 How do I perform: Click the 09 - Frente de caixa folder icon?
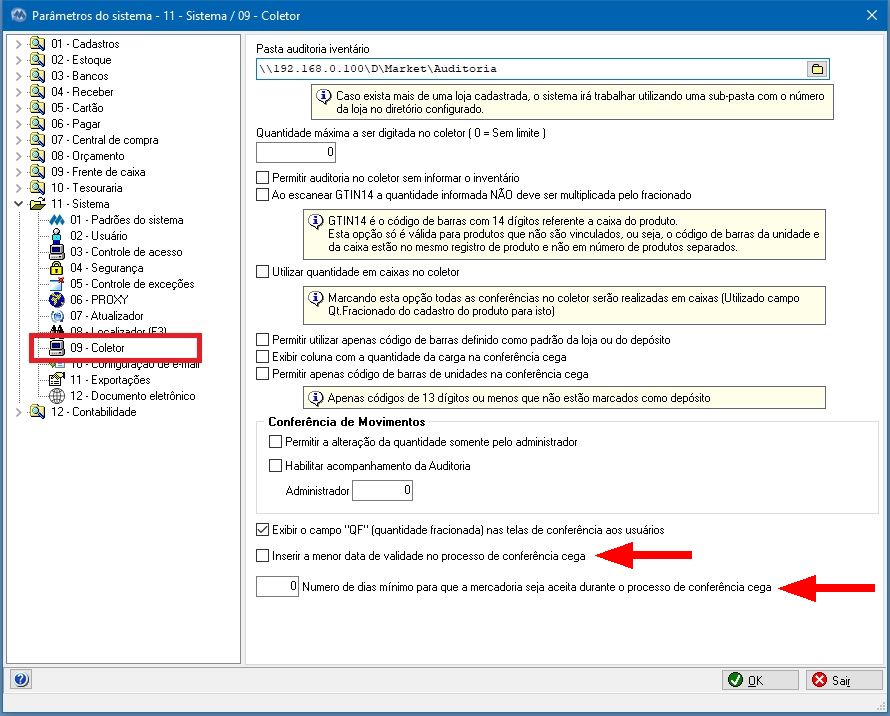[37, 171]
